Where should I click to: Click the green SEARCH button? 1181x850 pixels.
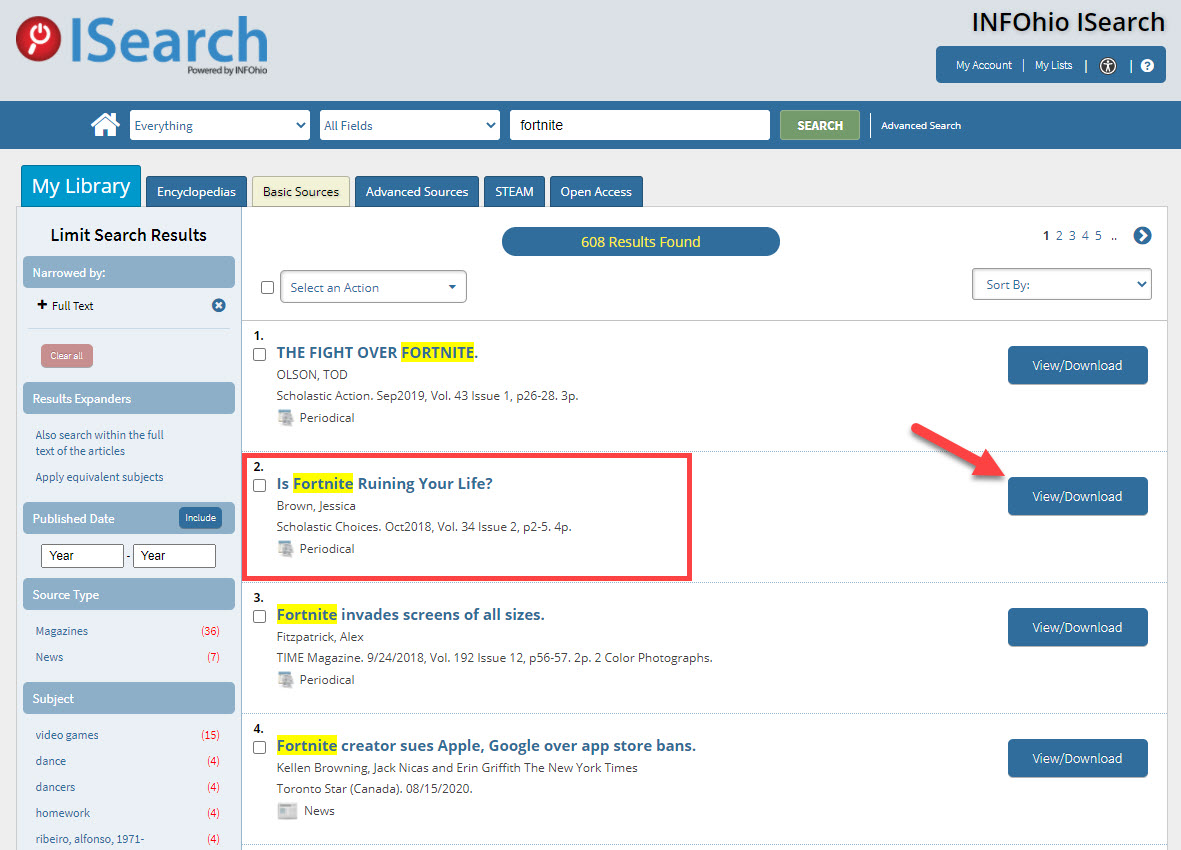[x=819, y=125]
